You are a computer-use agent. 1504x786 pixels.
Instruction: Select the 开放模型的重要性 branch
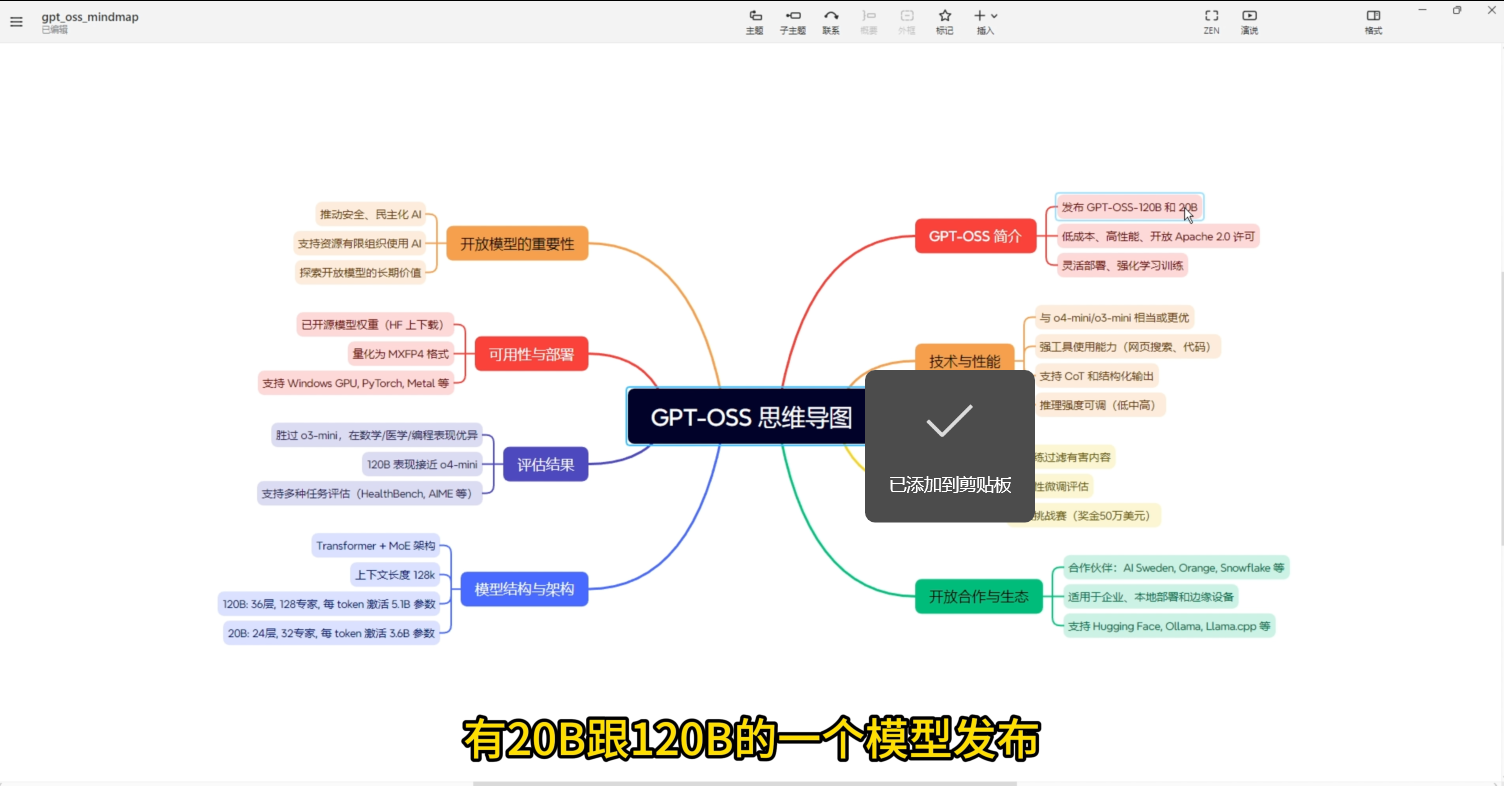tap(517, 243)
